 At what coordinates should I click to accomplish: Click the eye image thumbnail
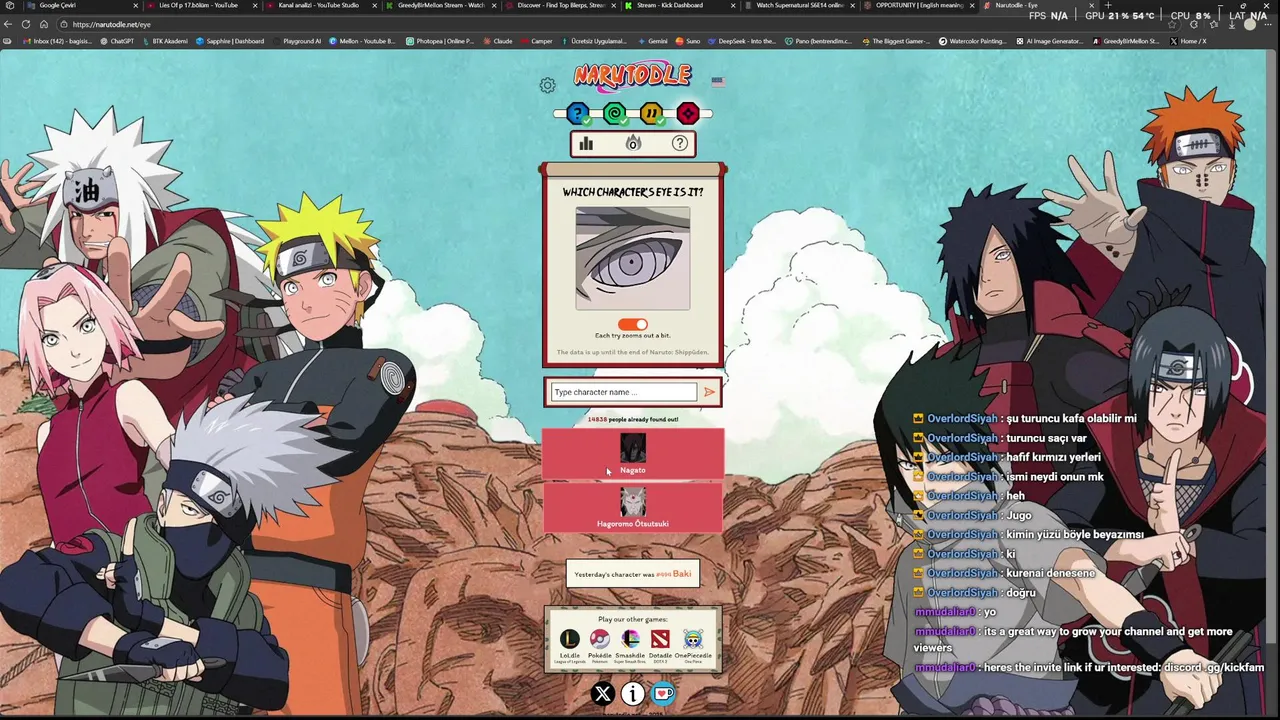click(x=633, y=258)
